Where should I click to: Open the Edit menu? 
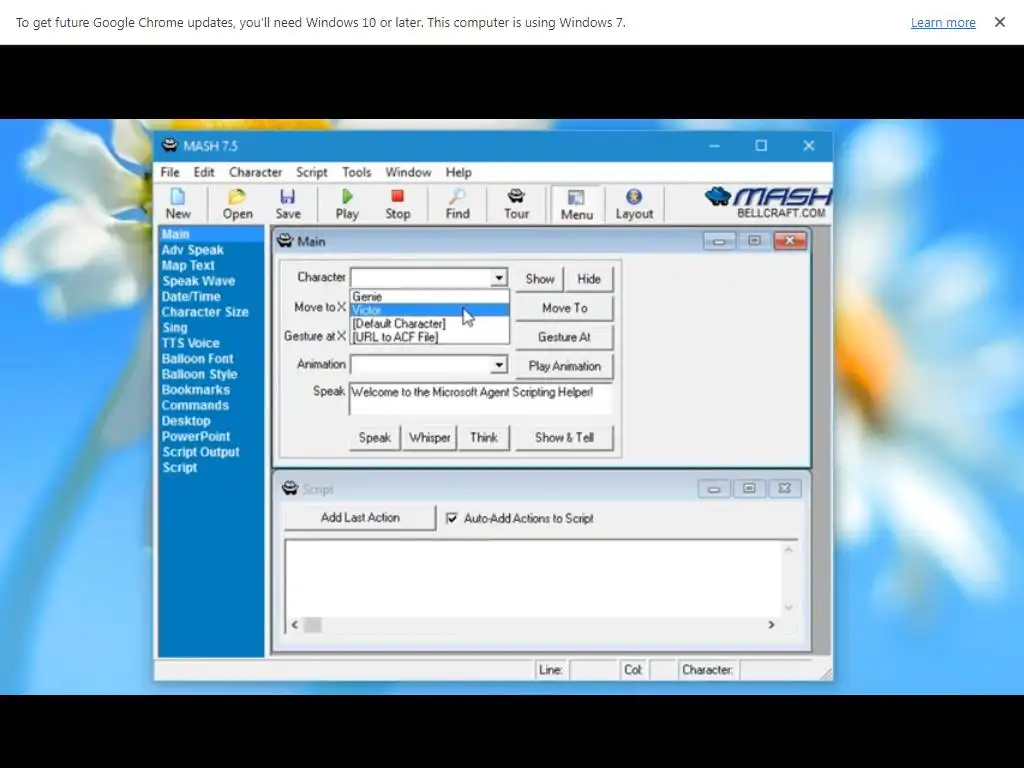coord(204,172)
